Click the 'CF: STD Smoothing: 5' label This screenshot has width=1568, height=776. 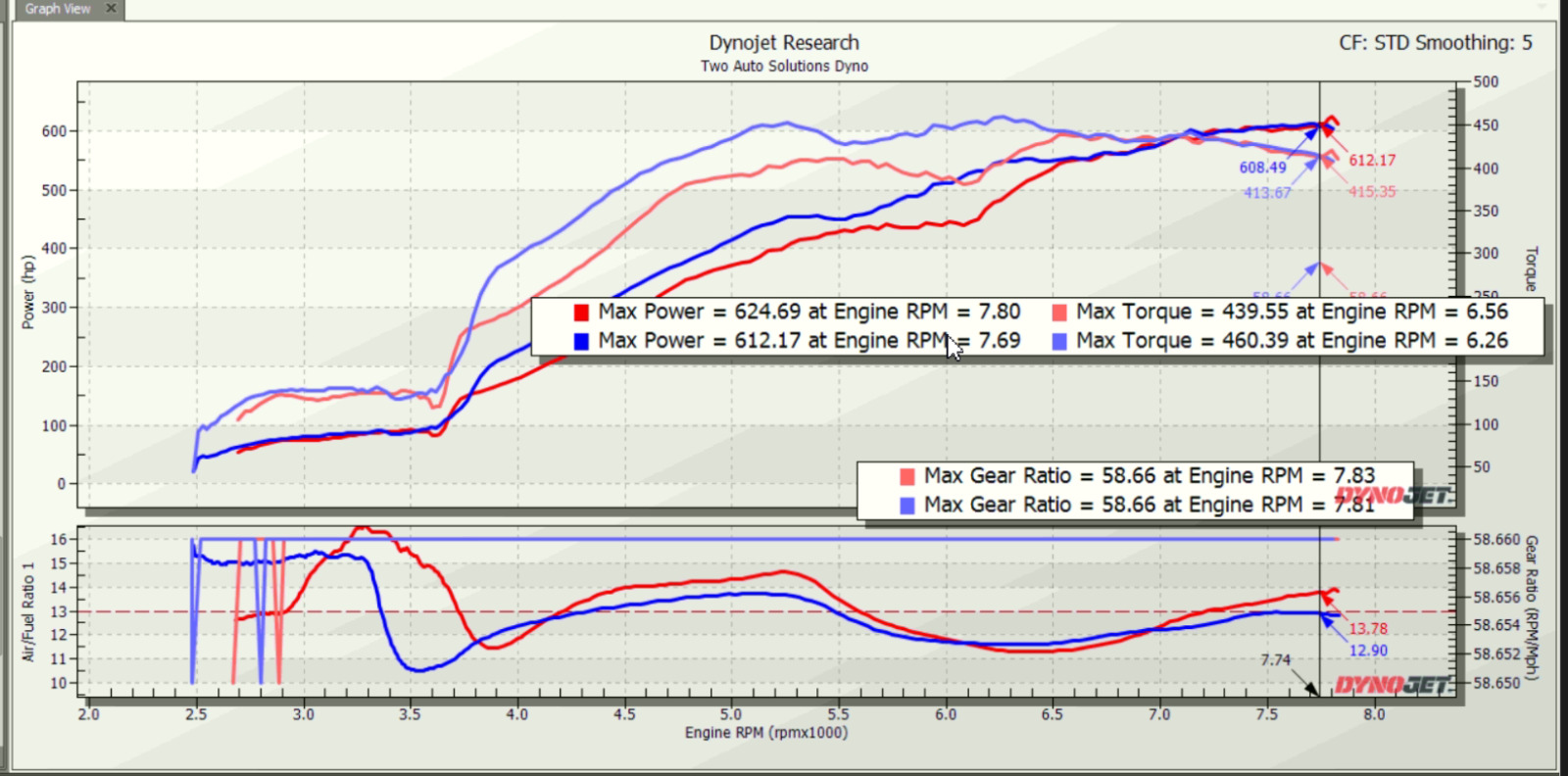(x=1436, y=43)
